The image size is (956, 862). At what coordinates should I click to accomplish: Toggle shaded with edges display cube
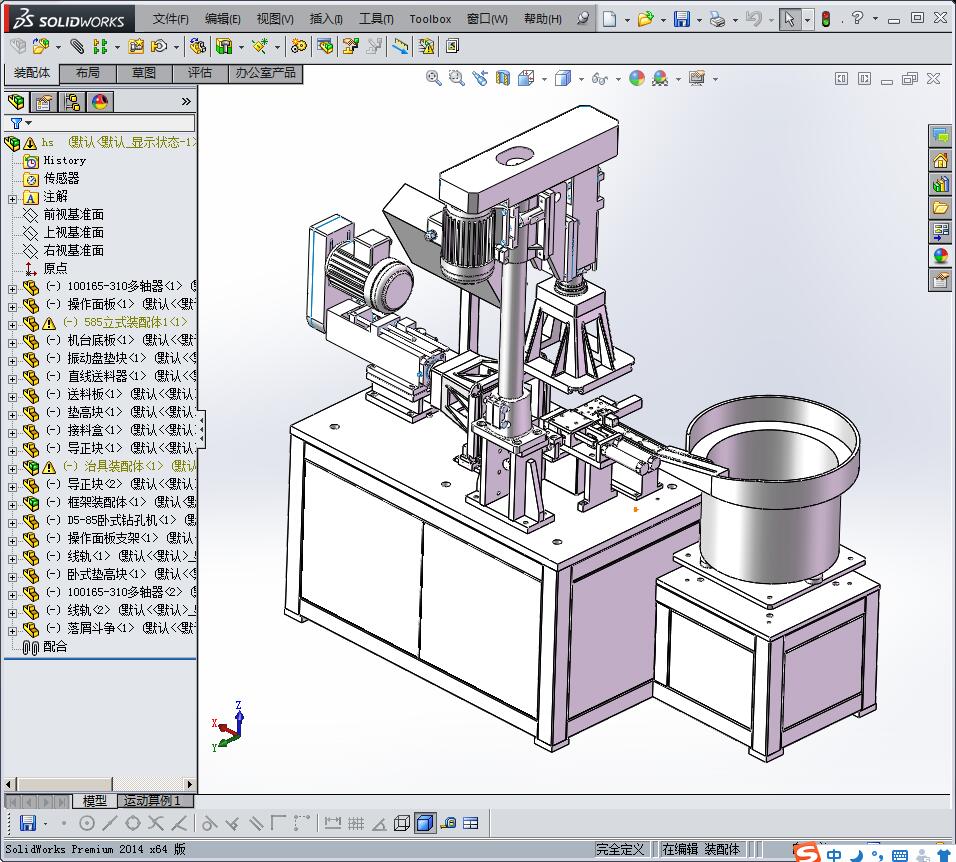424,823
